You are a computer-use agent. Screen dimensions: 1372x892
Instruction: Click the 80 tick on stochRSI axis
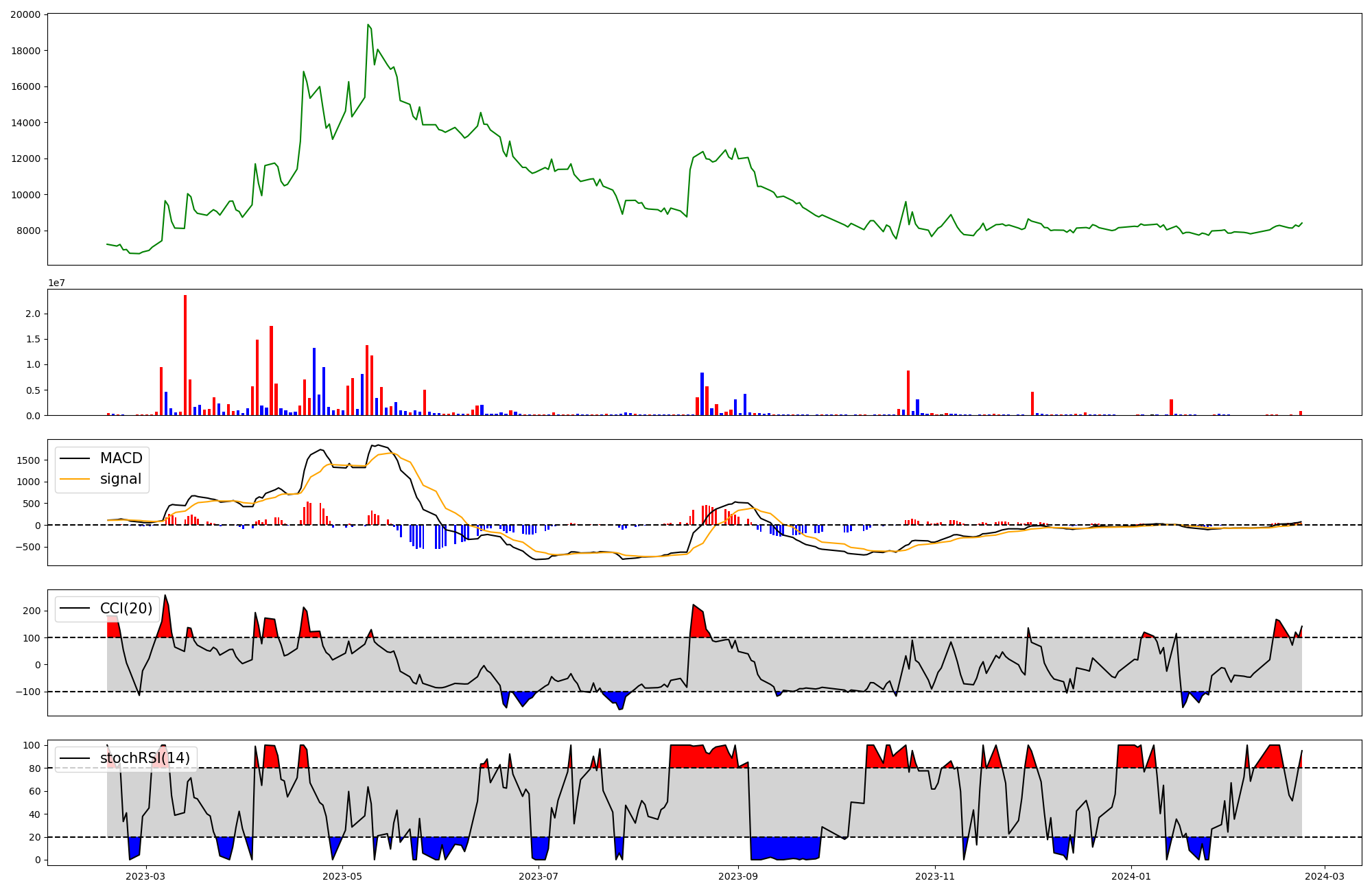point(34,768)
